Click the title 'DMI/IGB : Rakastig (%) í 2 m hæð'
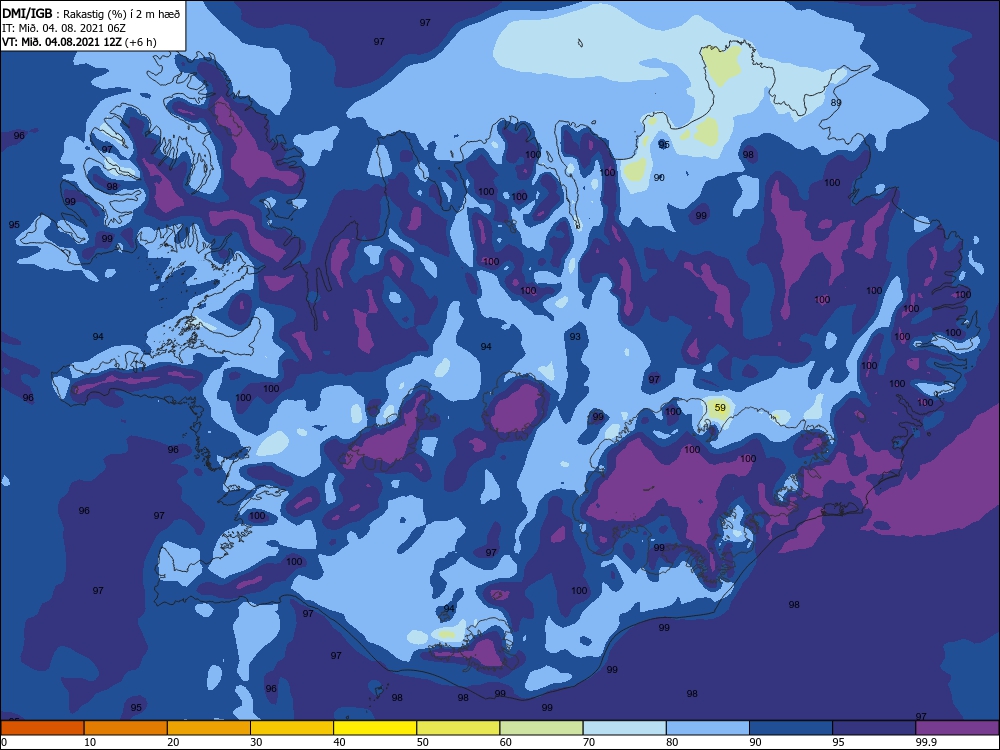The image size is (1000, 750). (91, 14)
